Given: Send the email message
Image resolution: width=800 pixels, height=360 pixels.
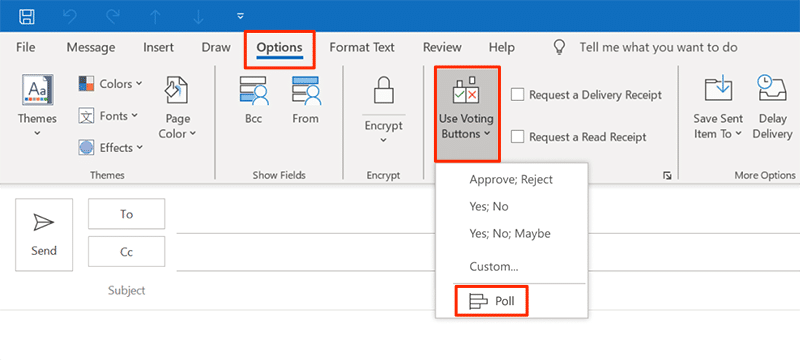Looking at the screenshot, I should [44, 235].
